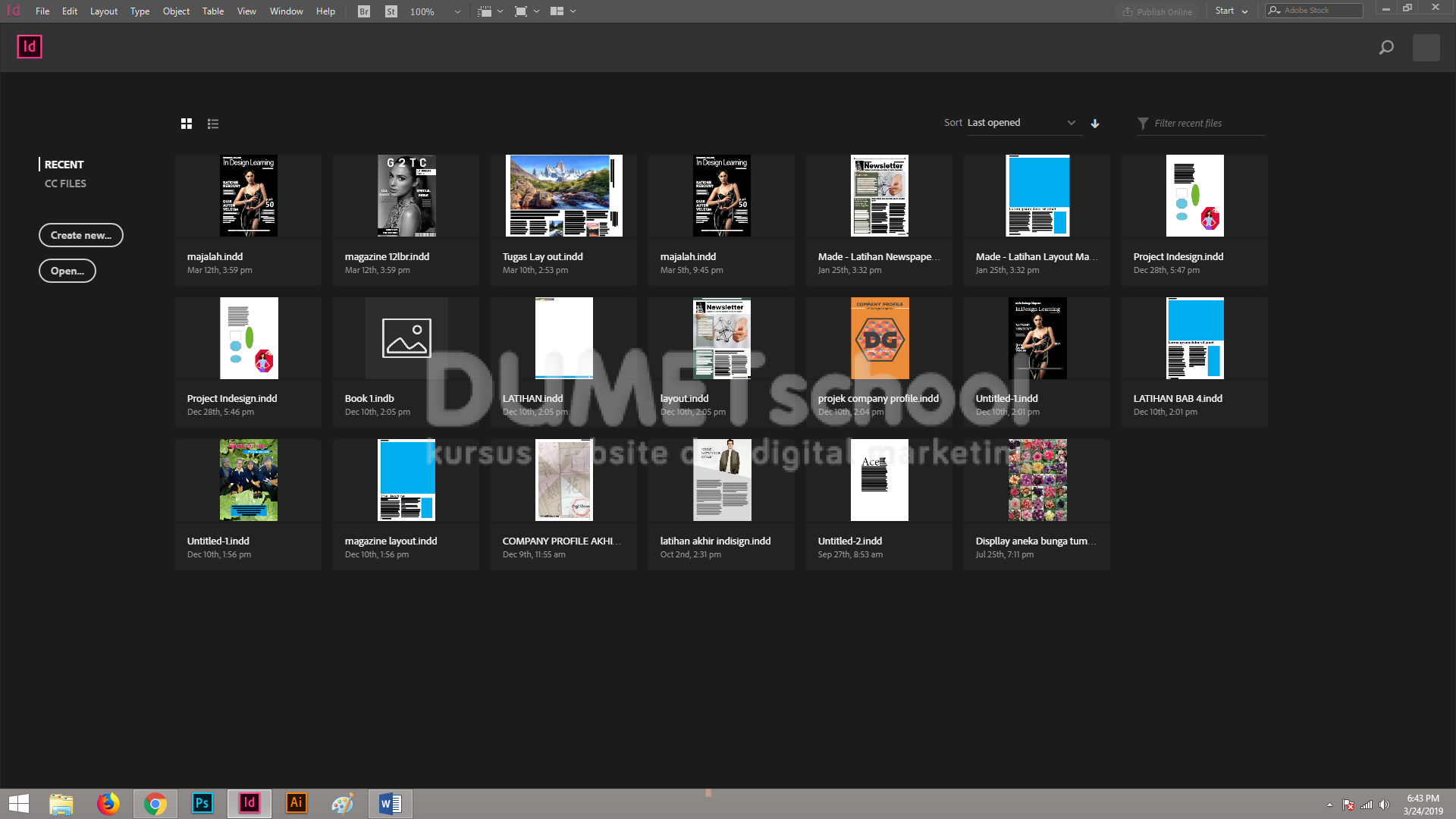Launch Photoshop from taskbar
The height and width of the screenshot is (819, 1456).
(202, 804)
